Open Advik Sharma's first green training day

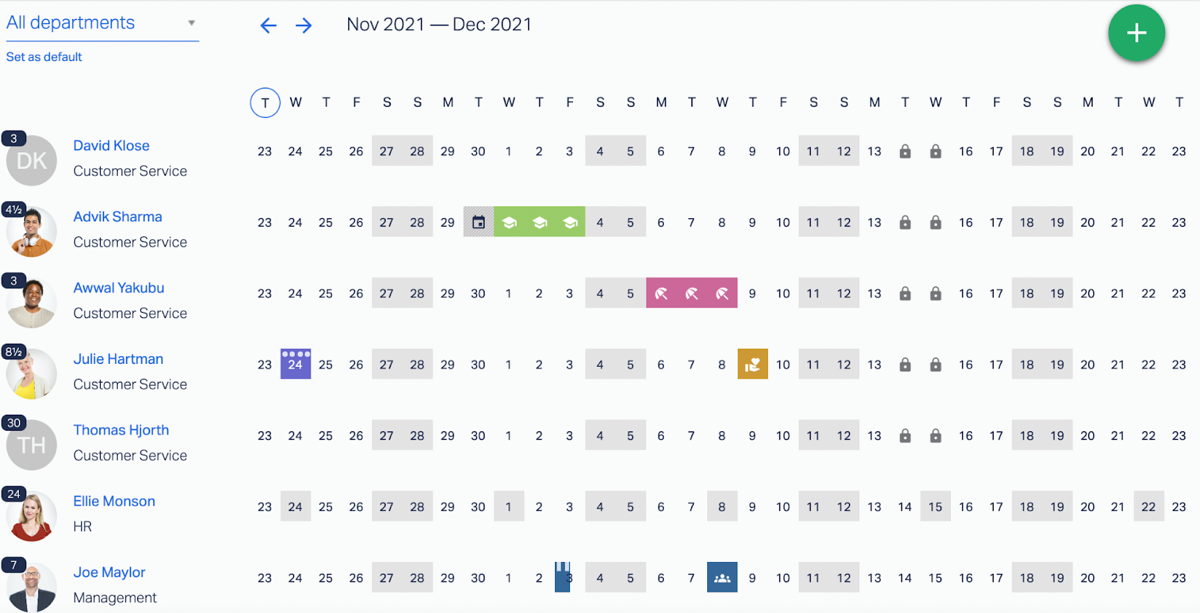click(509, 222)
